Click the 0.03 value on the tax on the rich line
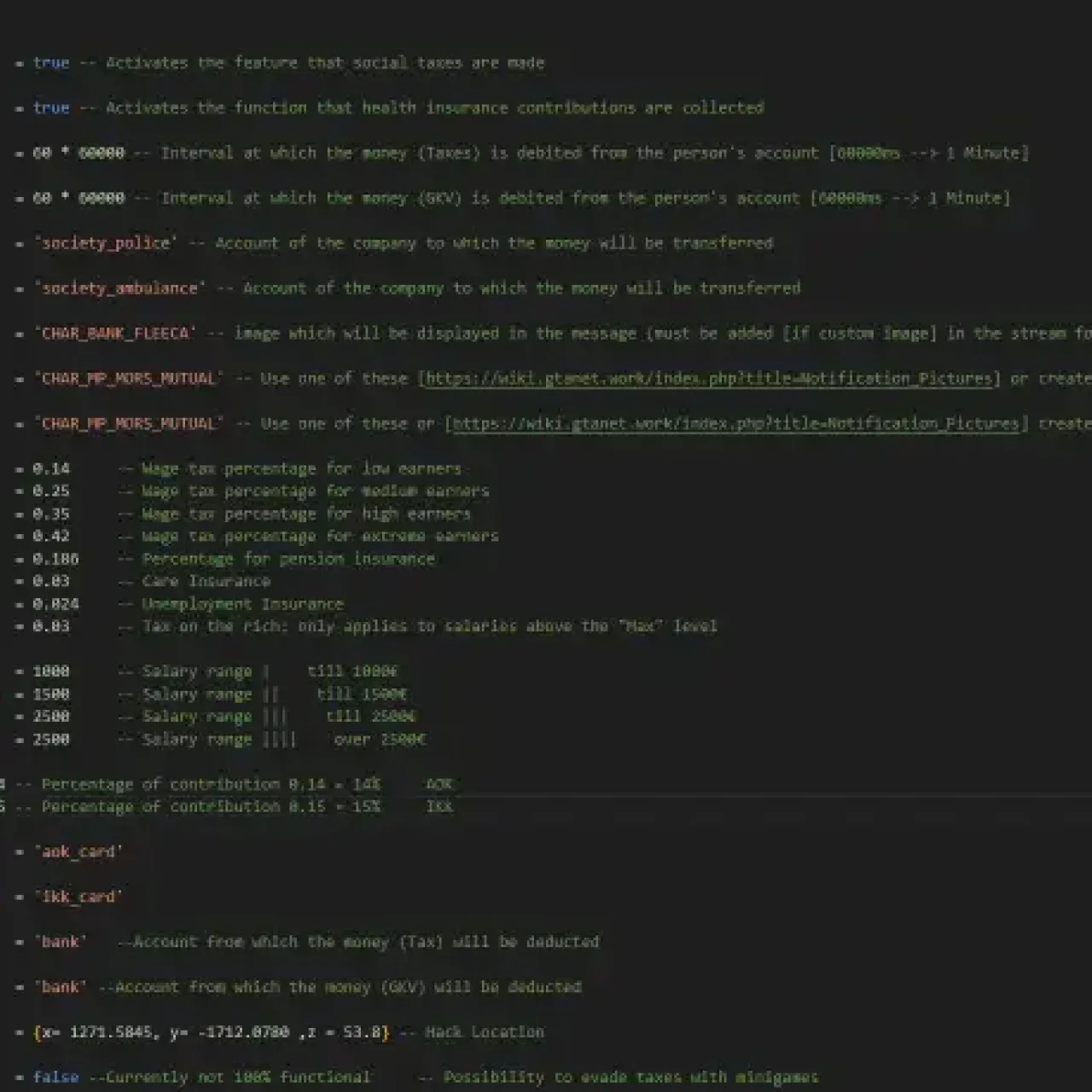The image size is (1092, 1092). pyautogui.click(x=51, y=626)
